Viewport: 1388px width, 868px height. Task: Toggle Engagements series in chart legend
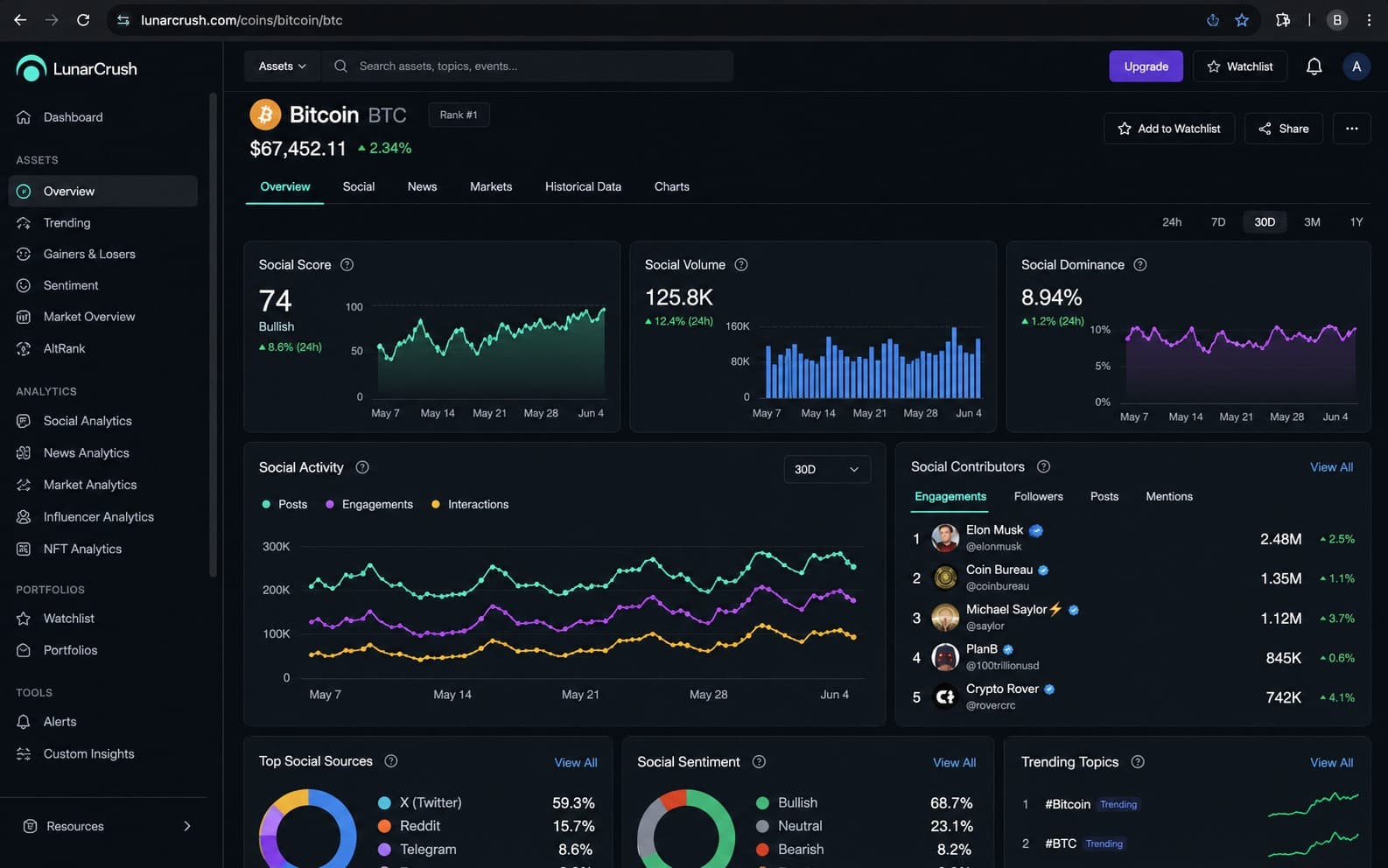pos(369,505)
